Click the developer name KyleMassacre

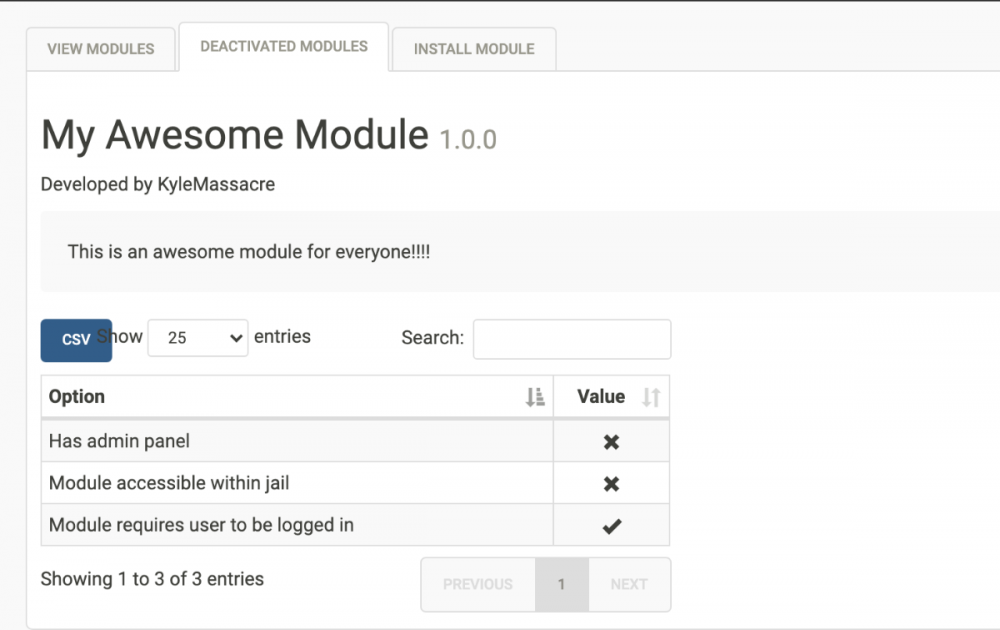[x=216, y=184]
